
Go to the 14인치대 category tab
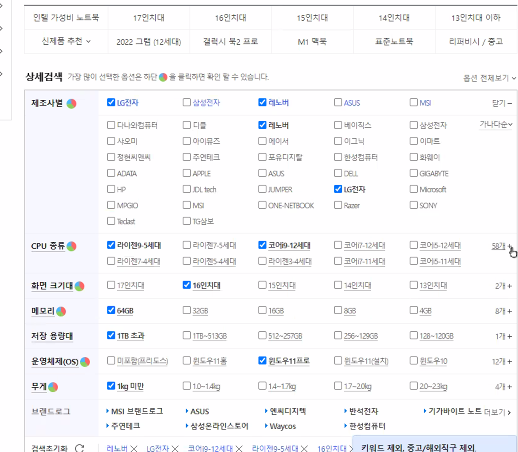(394, 18)
